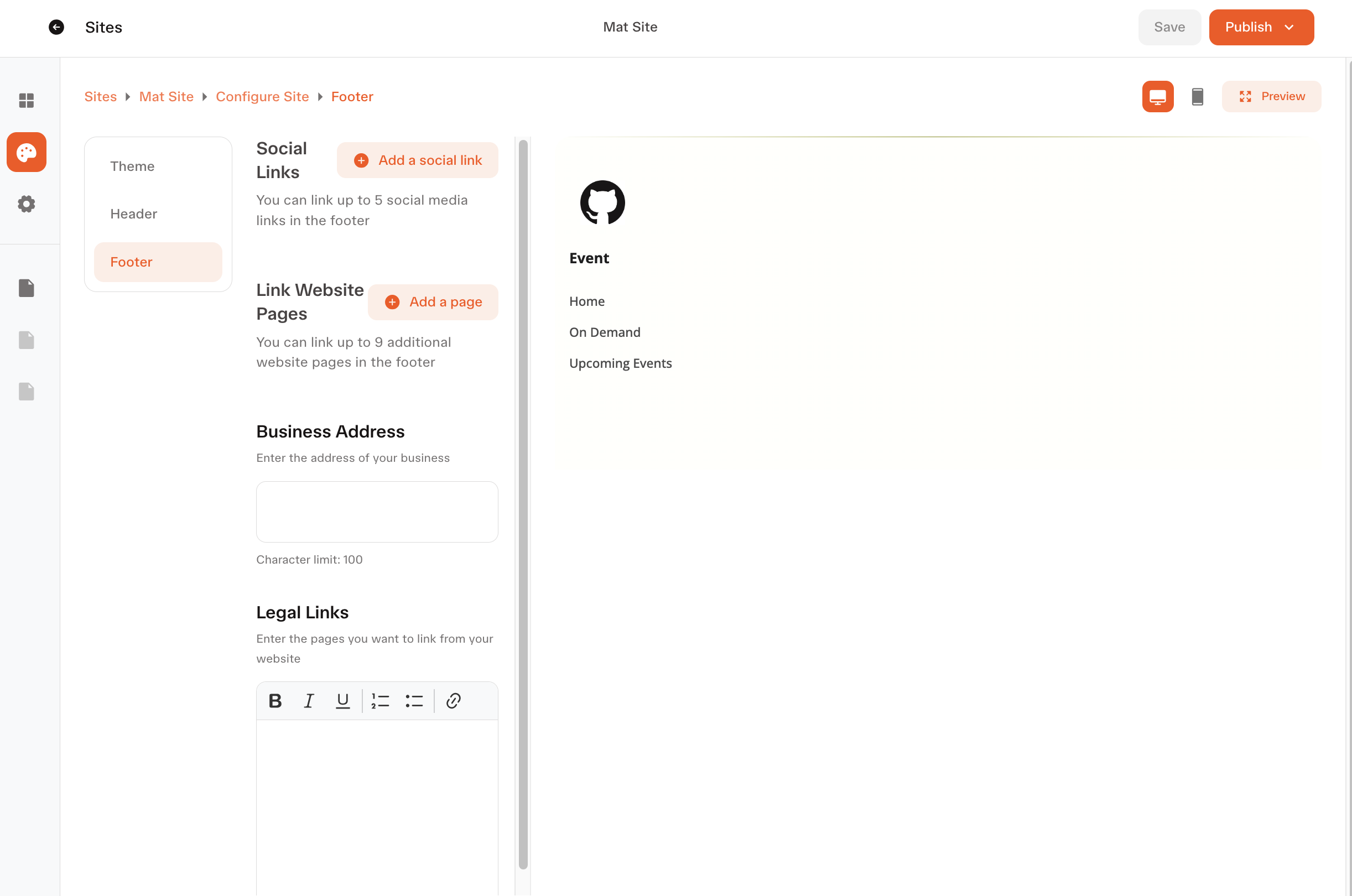This screenshot has width=1352, height=896.
Task: Open the dashboard grid icon in sidebar
Action: coord(27,101)
